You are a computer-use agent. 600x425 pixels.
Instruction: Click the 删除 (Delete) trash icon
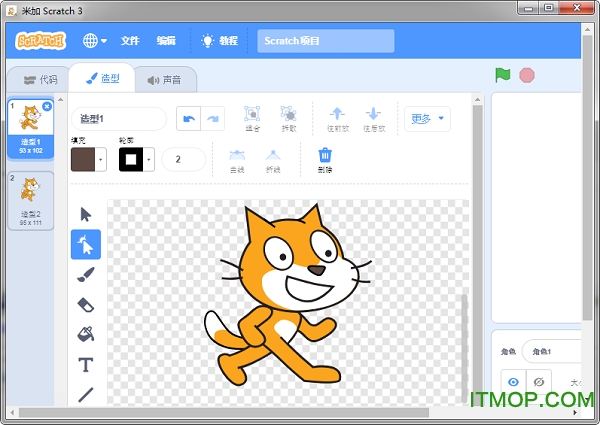pos(325,160)
